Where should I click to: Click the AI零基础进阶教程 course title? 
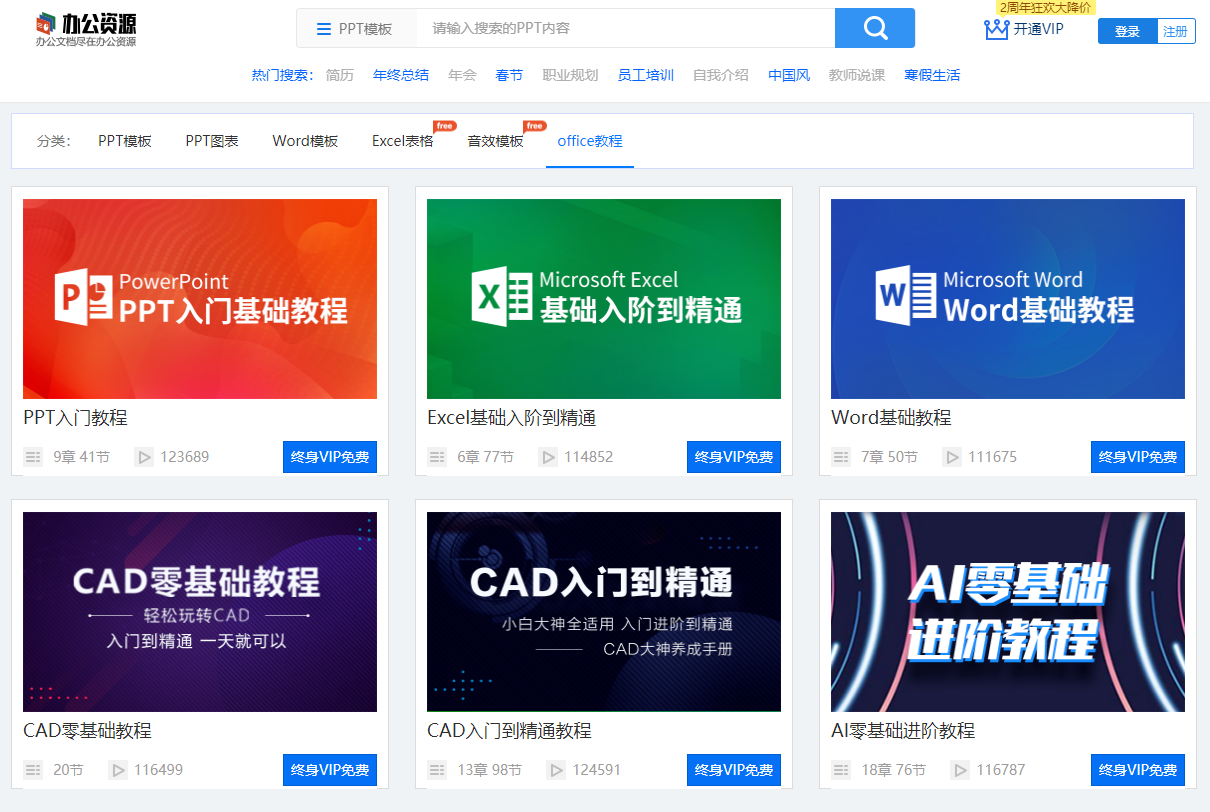coord(903,731)
